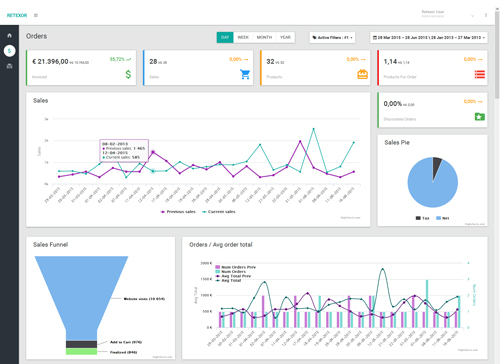Image resolution: width=500 pixels, height=364 pixels.
Task: Toggle Avg Total legend entry
Action: coord(228,280)
